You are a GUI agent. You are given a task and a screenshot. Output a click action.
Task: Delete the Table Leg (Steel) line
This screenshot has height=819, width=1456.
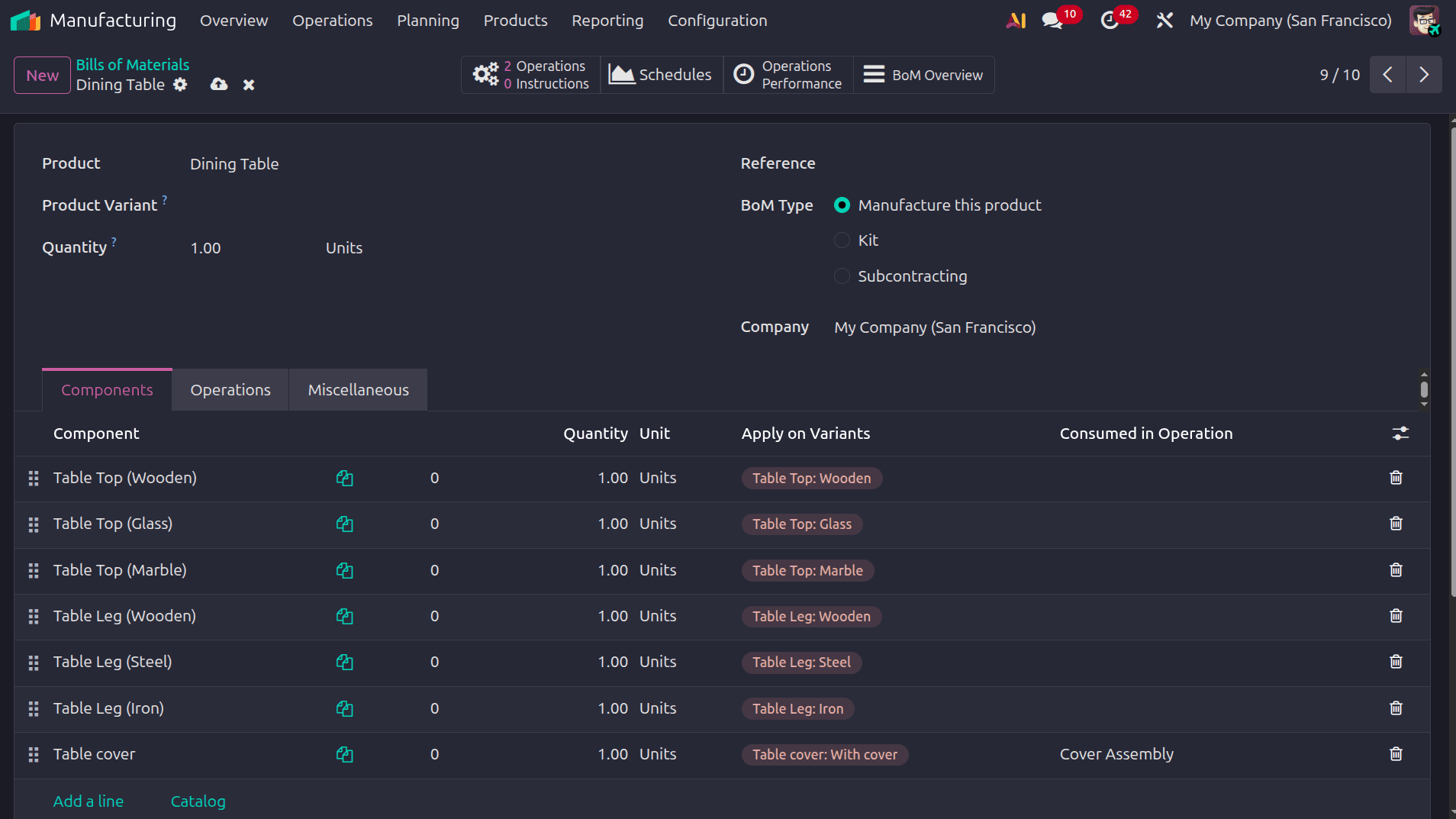[x=1396, y=662]
